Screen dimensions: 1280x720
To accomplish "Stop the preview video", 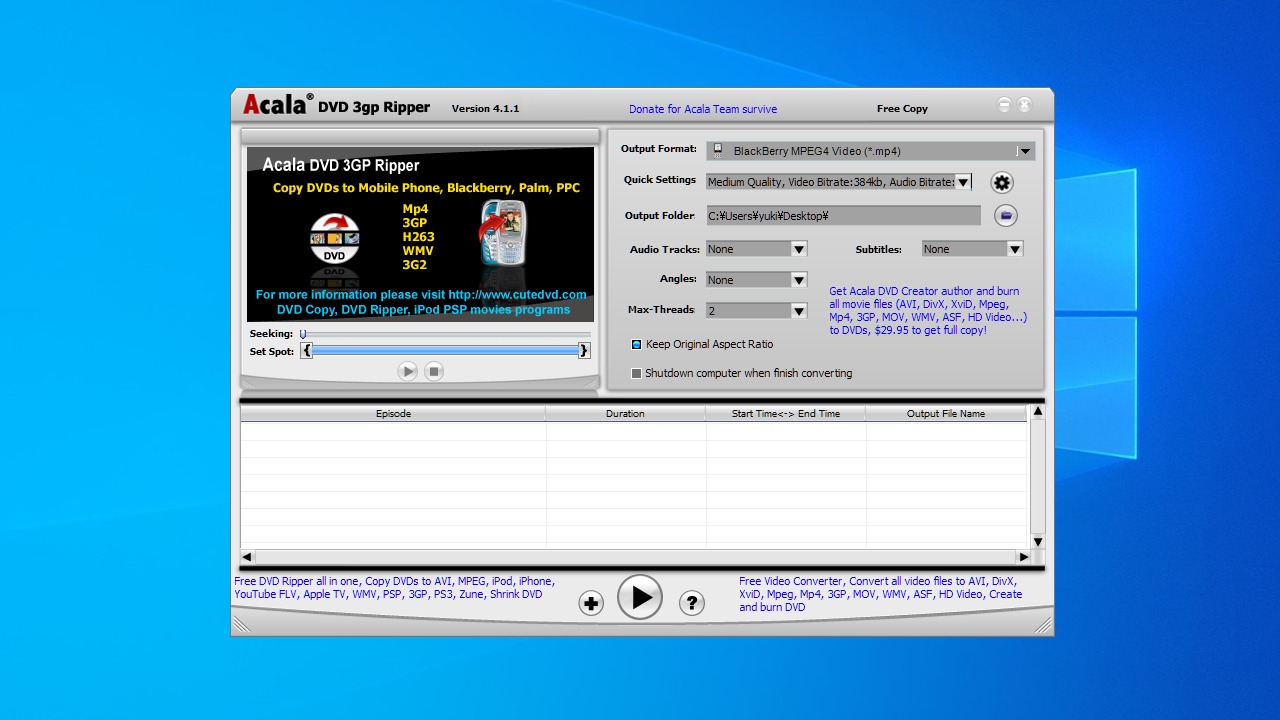I will click(x=433, y=371).
